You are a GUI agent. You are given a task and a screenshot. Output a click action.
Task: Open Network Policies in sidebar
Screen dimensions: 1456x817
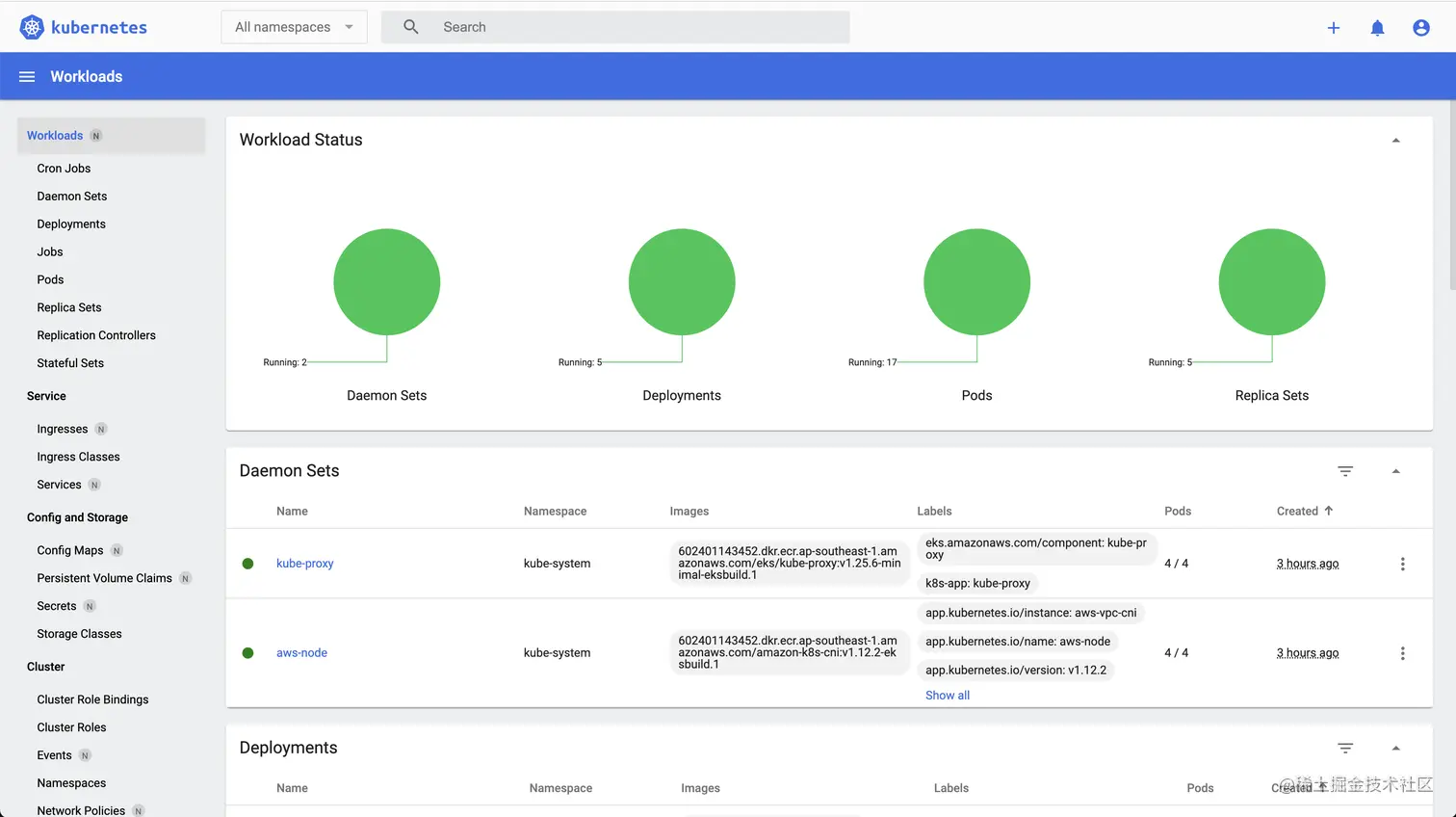point(81,811)
